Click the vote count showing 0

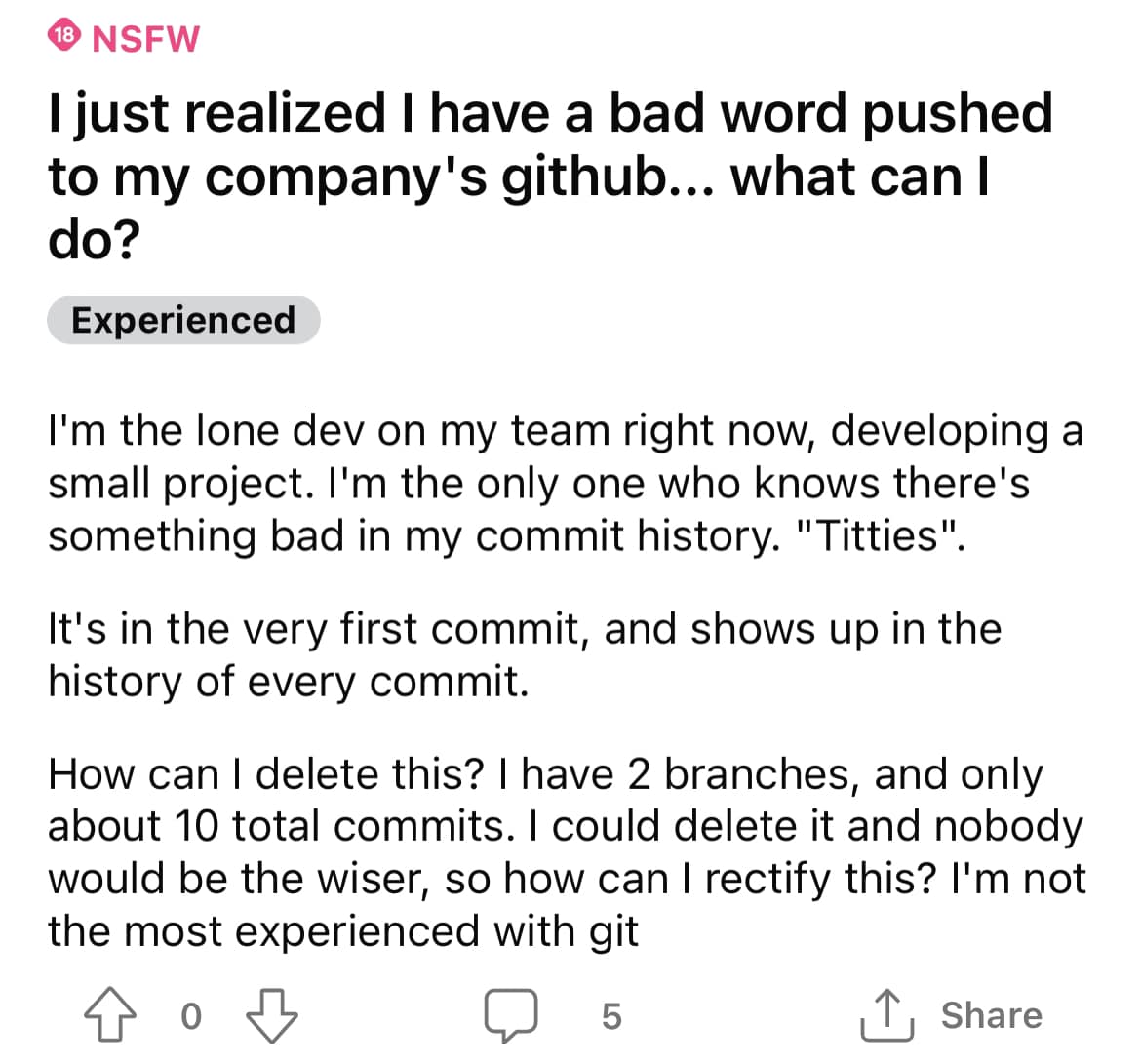[191, 1017]
